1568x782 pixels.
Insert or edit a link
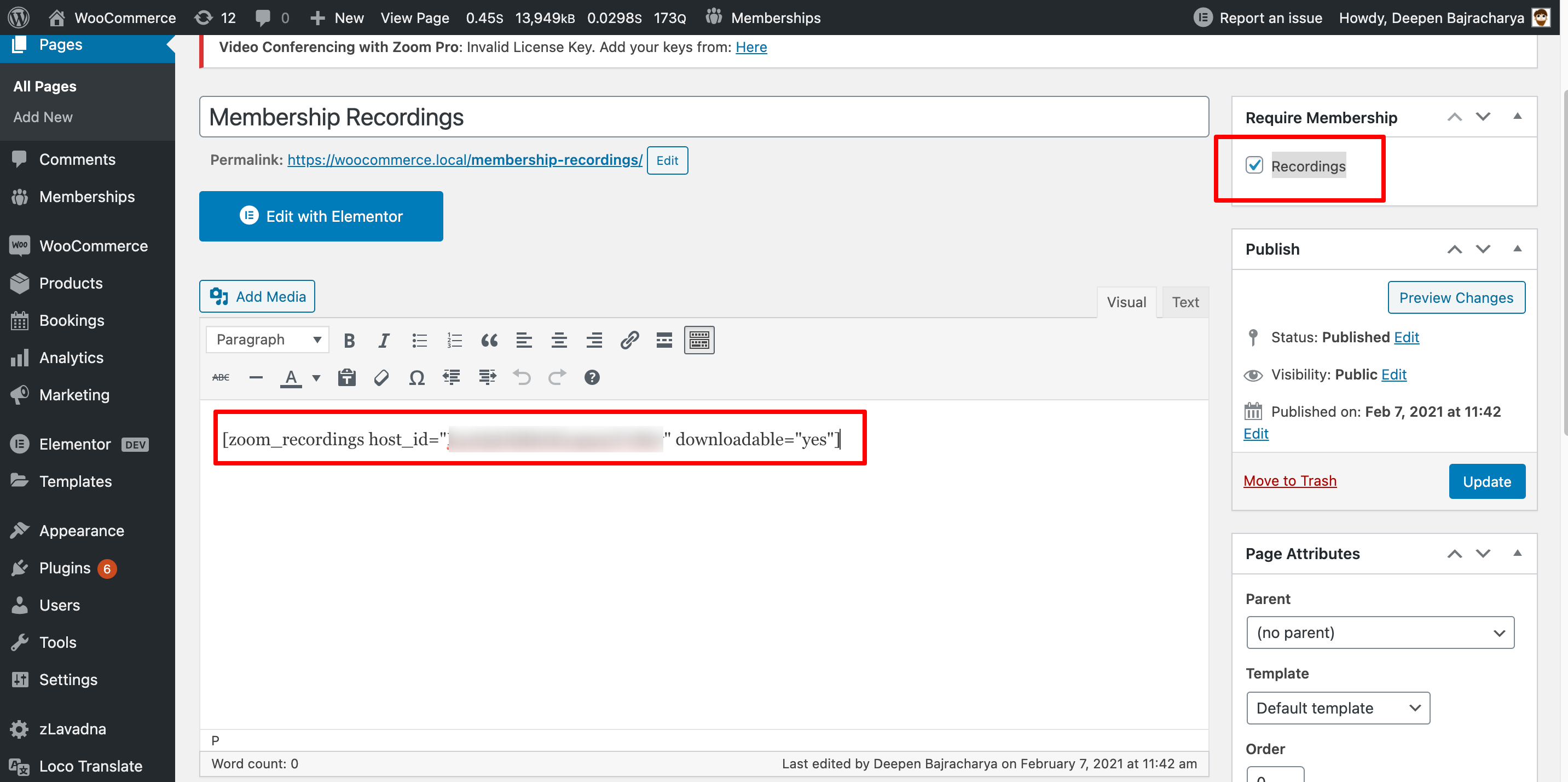point(629,340)
